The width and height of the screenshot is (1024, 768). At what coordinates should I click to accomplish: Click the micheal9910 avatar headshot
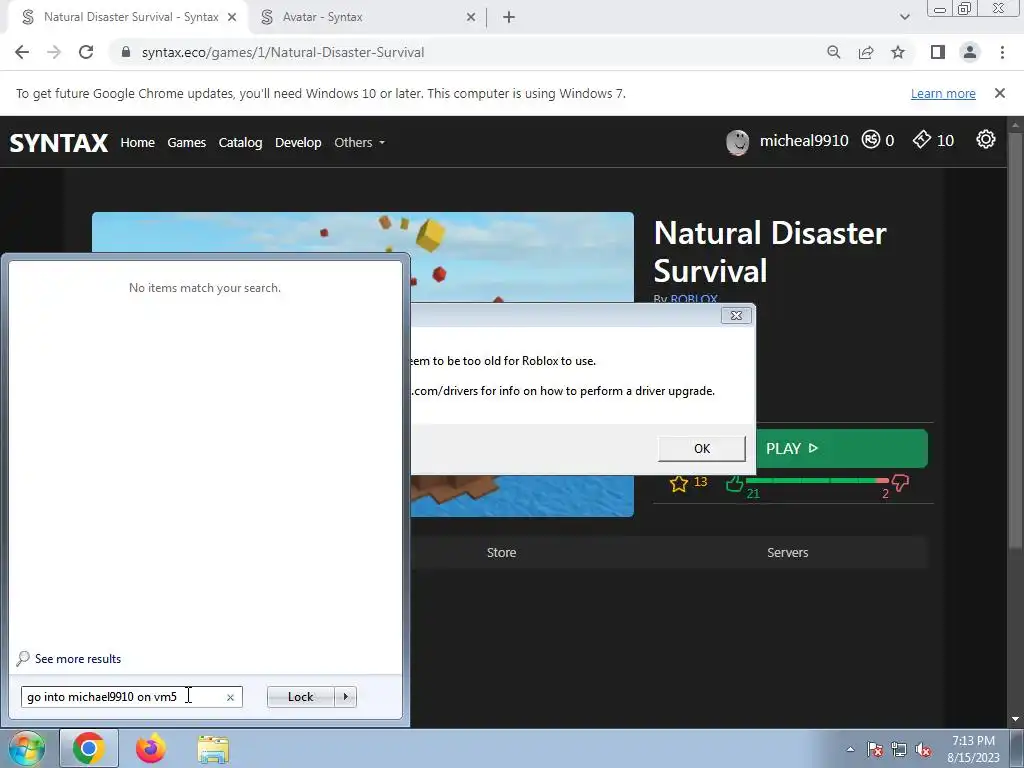tap(738, 142)
